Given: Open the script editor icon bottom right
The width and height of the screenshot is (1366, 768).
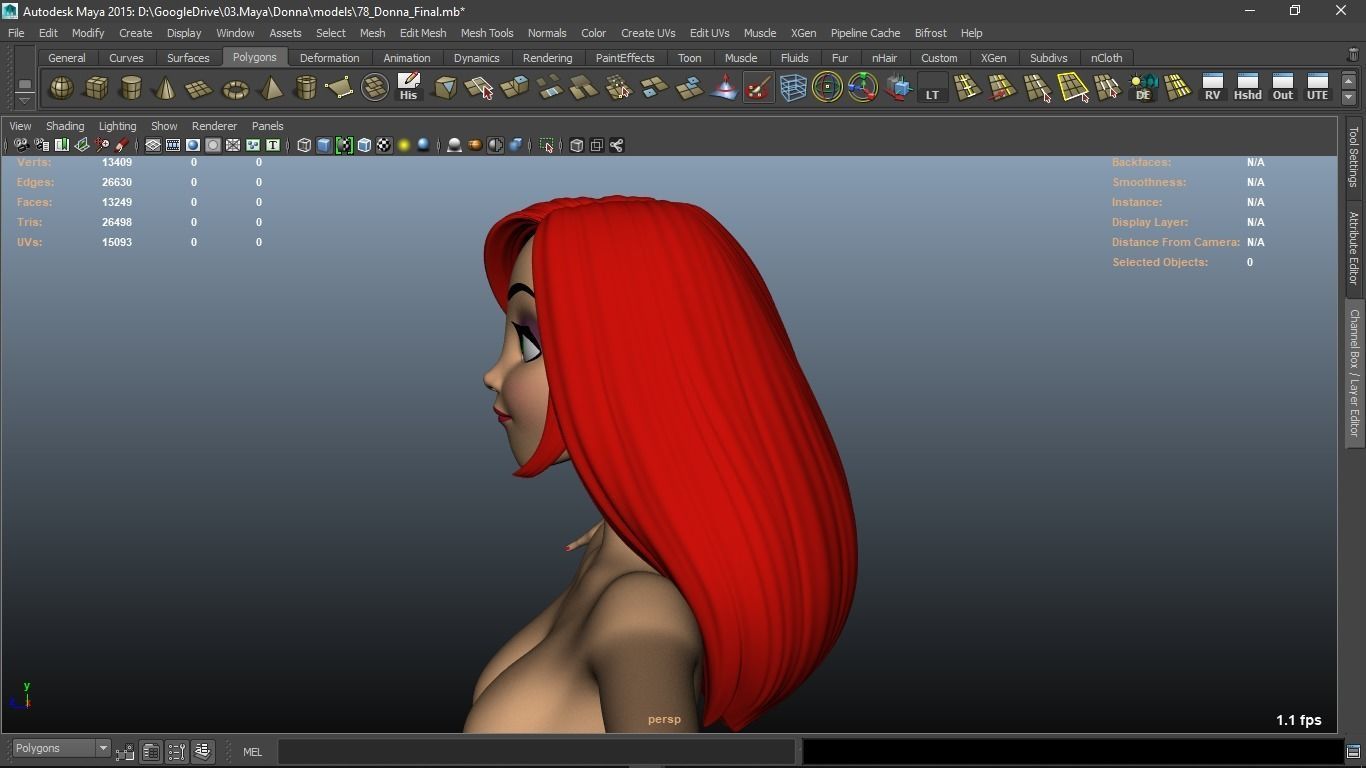Looking at the screenshot, I should [1353, 751].
